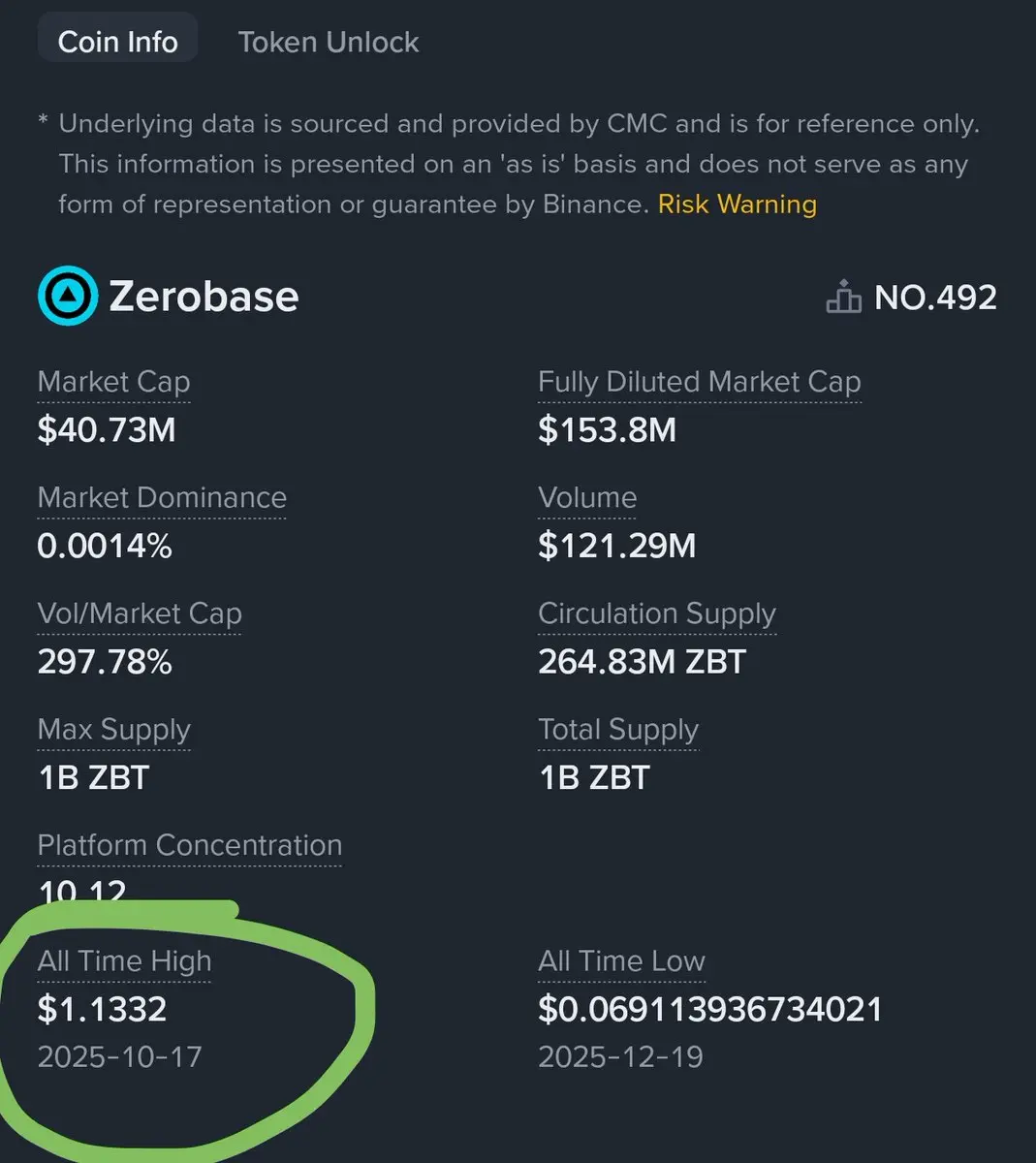Tap the Volume label
1036x1163 pixels.
[x=587, y=497]
